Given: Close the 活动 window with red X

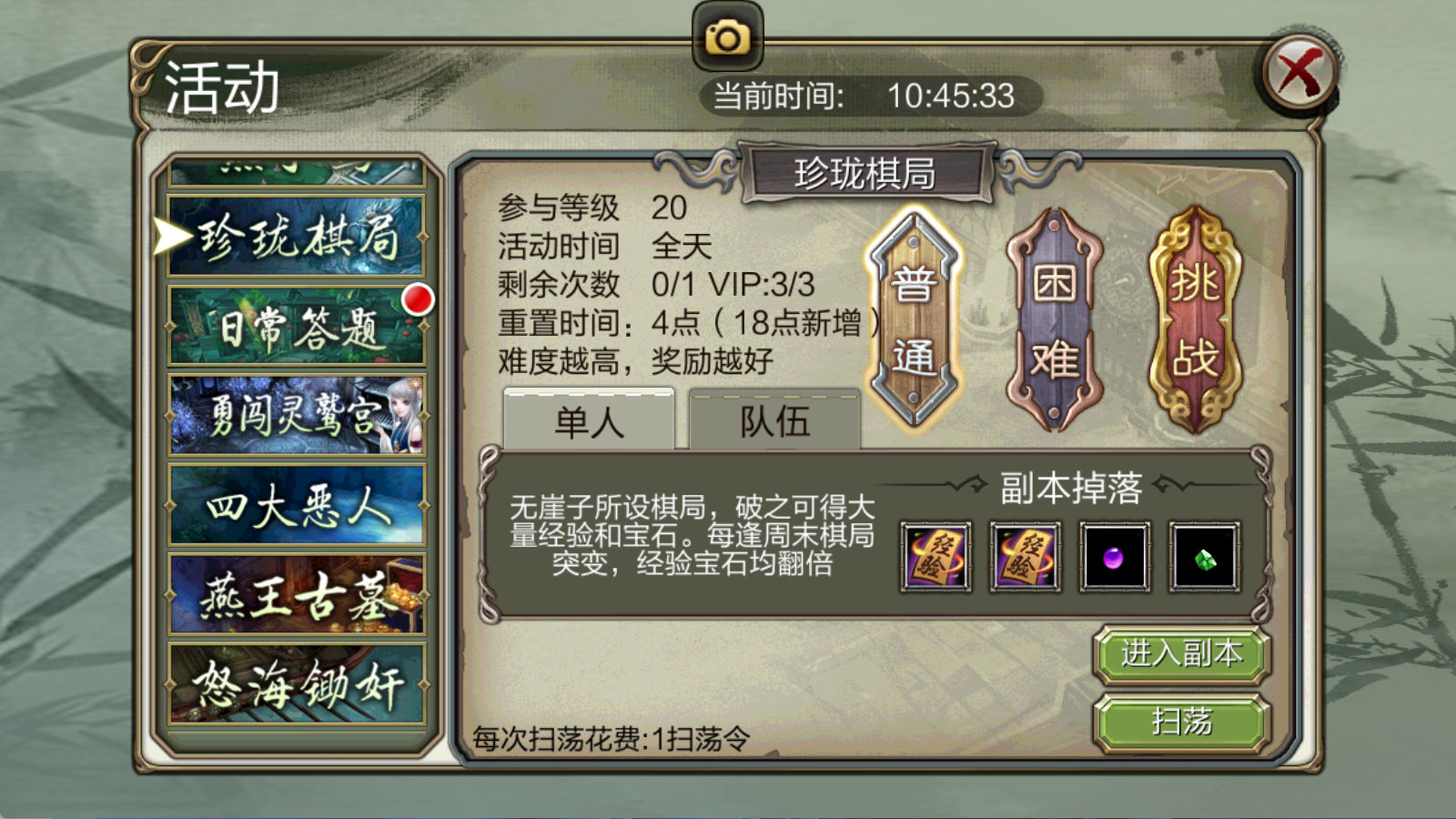Looking at the screenshot, I should click(1299, 72).
